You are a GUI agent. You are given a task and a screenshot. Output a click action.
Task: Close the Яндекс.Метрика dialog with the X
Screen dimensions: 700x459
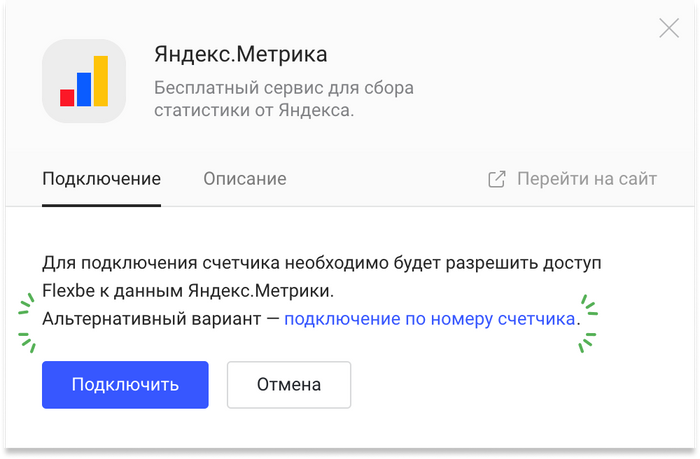pos(669,28)
